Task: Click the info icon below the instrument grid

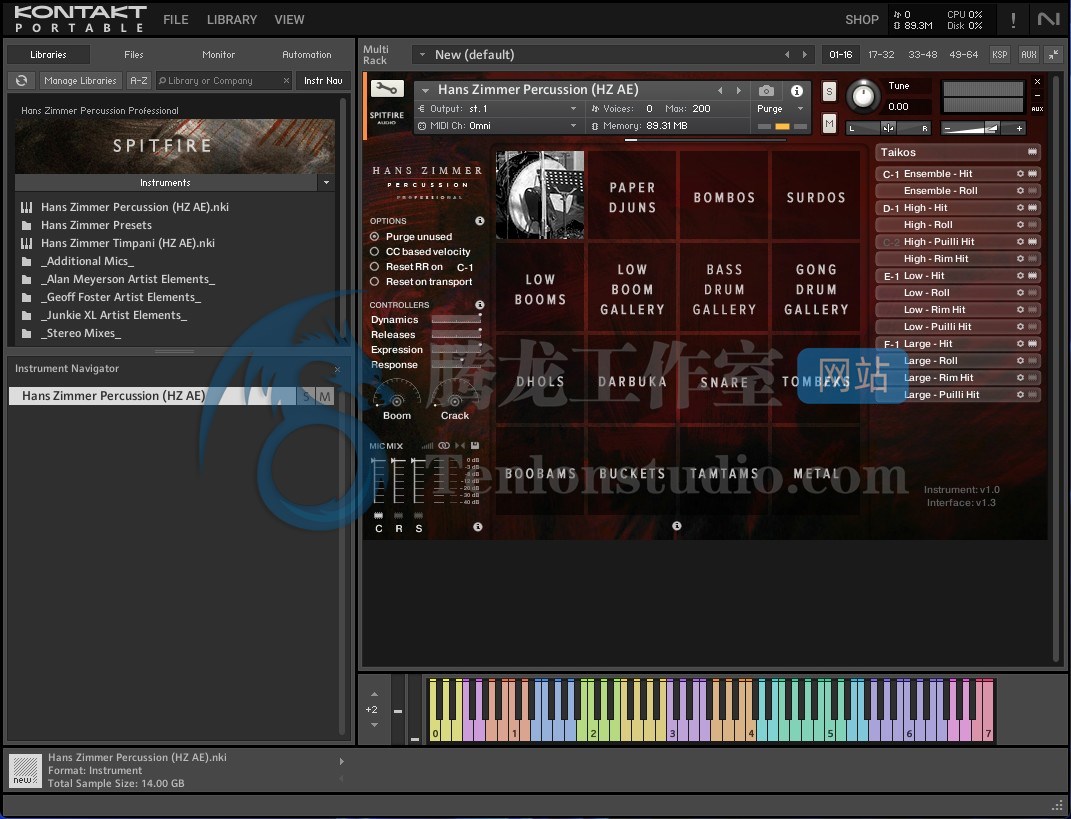Action: click(676, 526)
